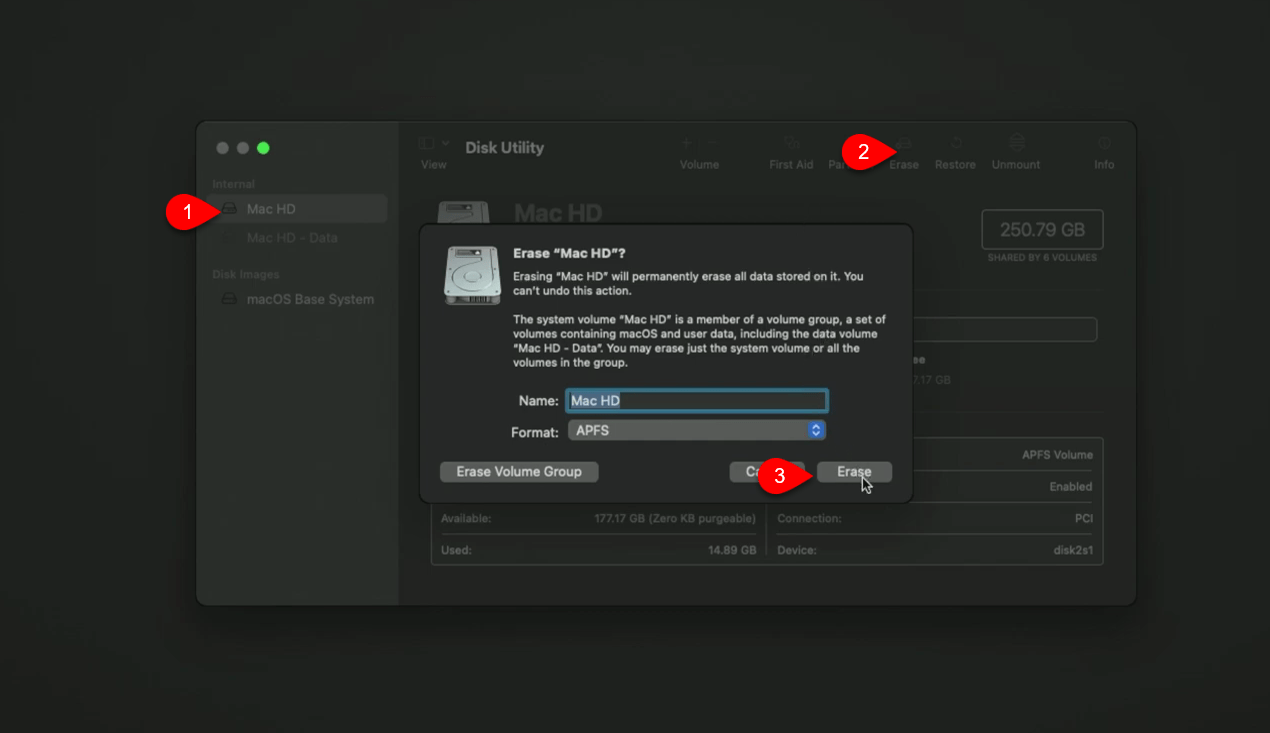Open the Format dropdown showing APFS
Image resolution: width=1270 pixels, height=733 pixels.
696,431
